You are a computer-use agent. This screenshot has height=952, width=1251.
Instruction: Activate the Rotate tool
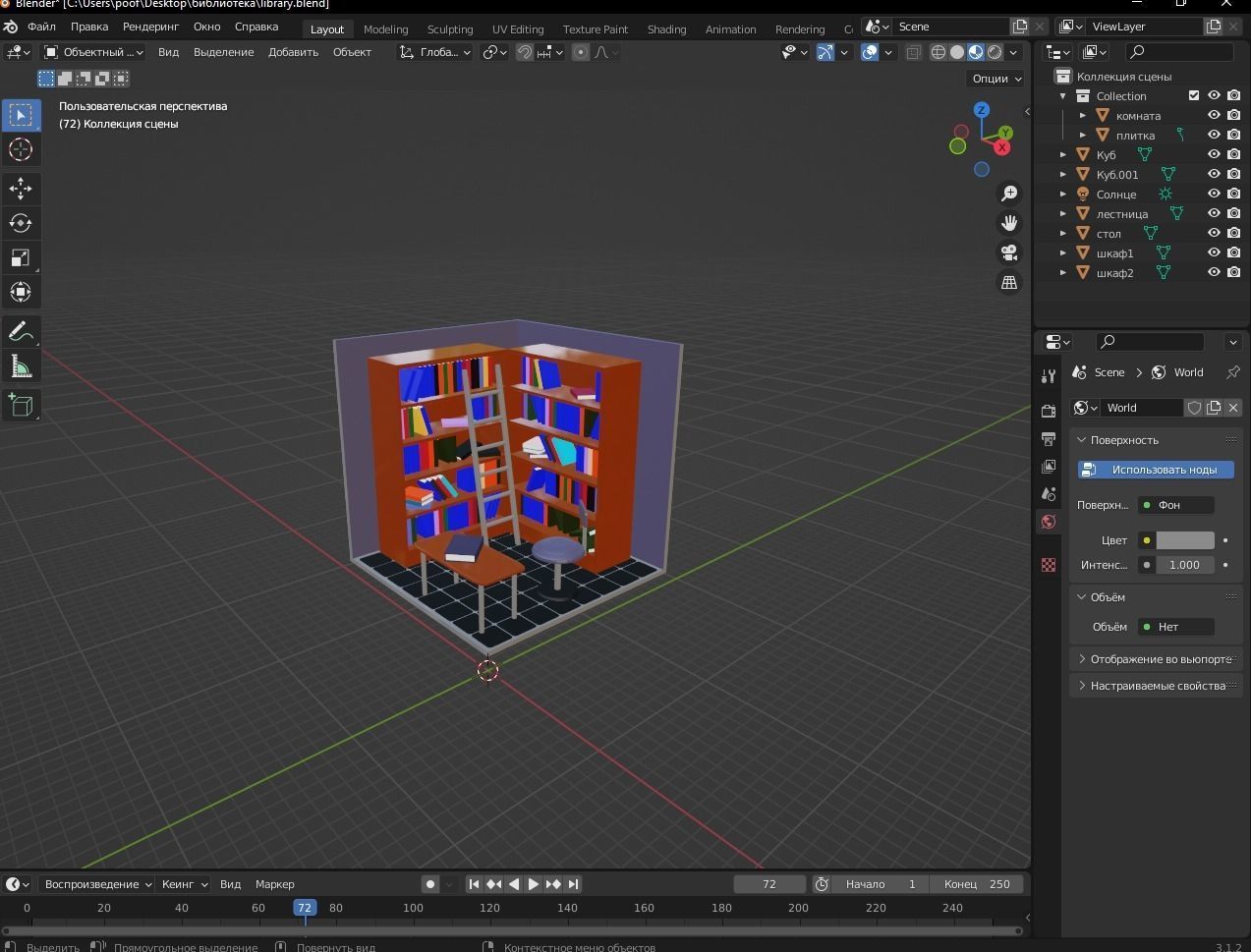21,223
